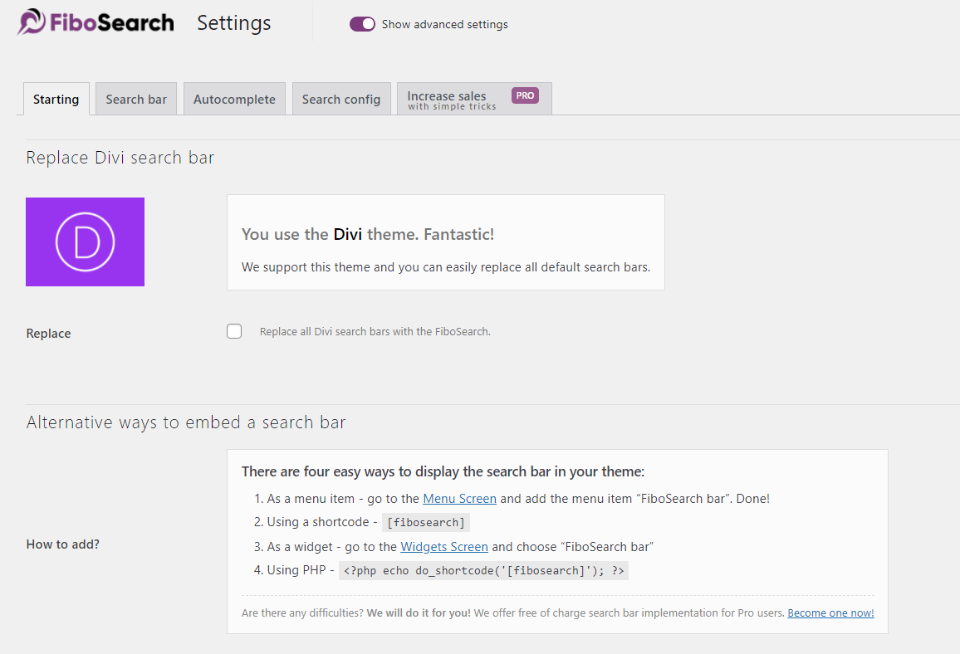
Task: Click the Replace Divi search bar section heading
Action: click(119, 157)
